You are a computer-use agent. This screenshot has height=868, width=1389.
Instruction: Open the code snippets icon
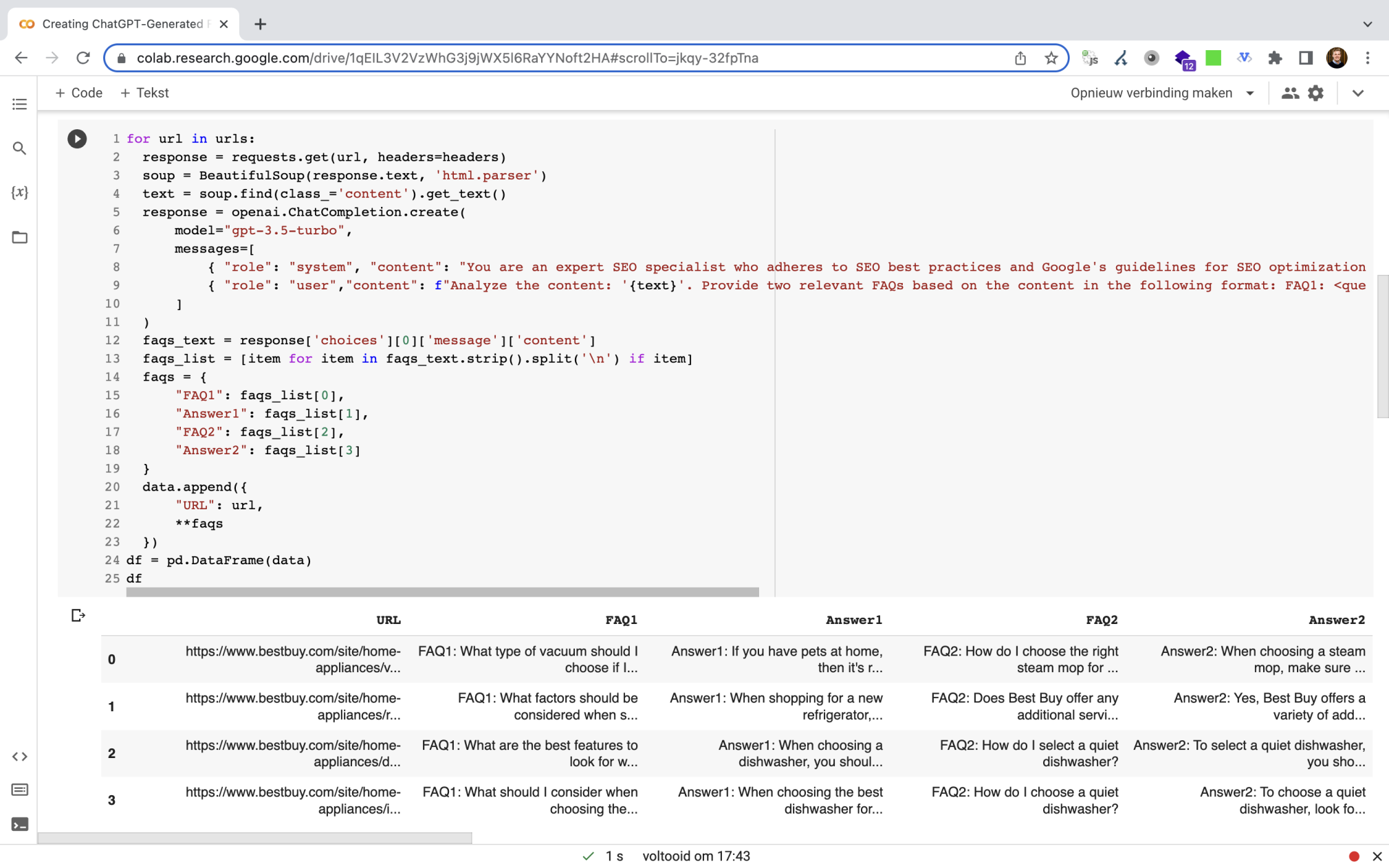coord(19,756)
